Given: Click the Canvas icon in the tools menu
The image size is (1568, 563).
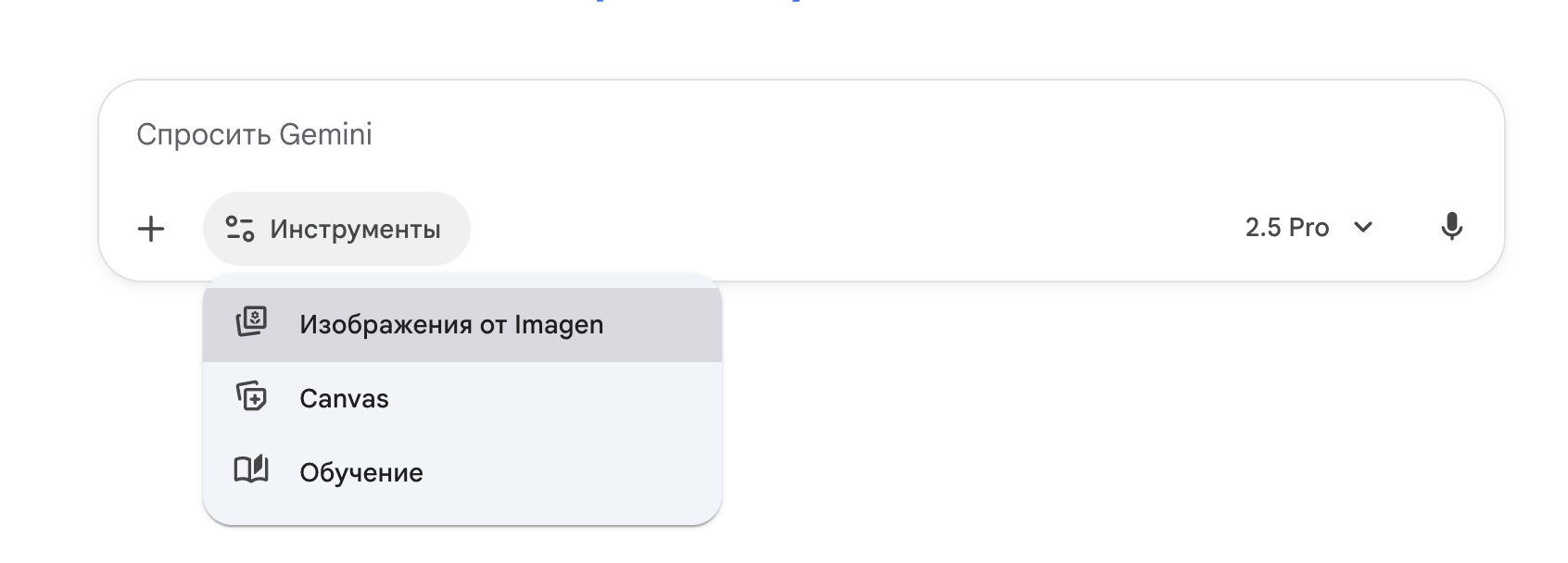Looking at the screenshot, I should (x=251, y=397).
